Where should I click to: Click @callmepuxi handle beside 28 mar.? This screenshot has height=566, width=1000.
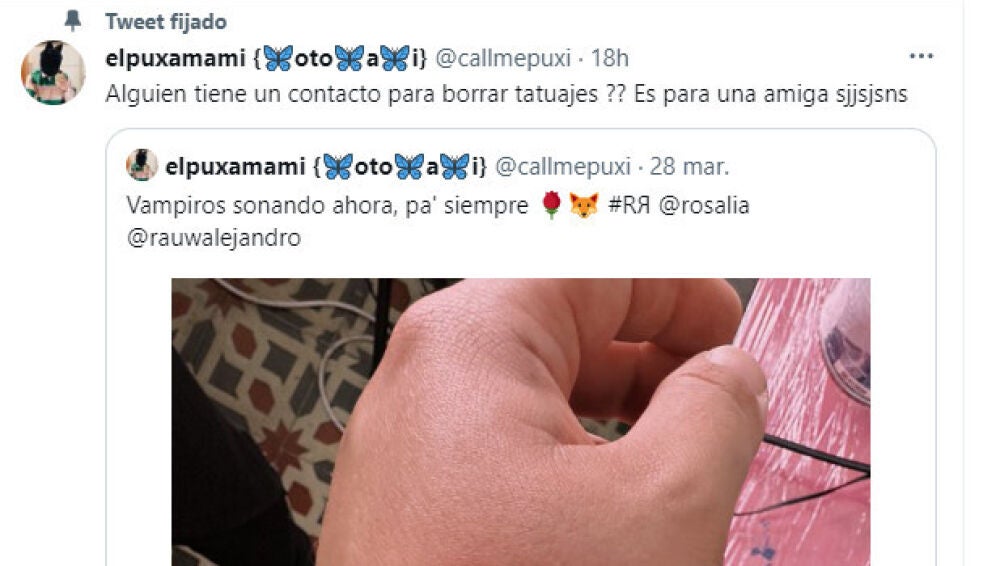563,167
